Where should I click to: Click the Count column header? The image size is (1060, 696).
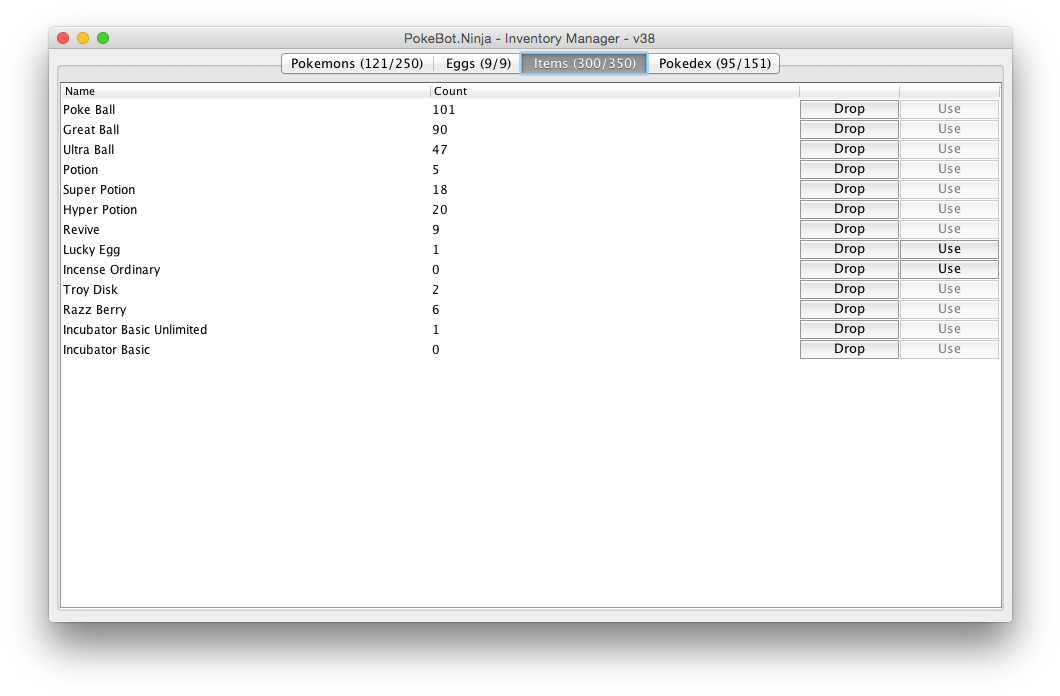click(614, 91)
